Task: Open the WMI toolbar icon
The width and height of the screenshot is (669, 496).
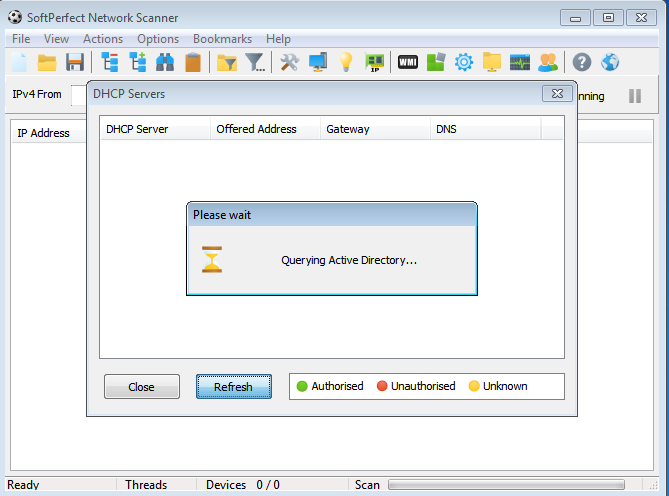Action: [x=408, y=63]
